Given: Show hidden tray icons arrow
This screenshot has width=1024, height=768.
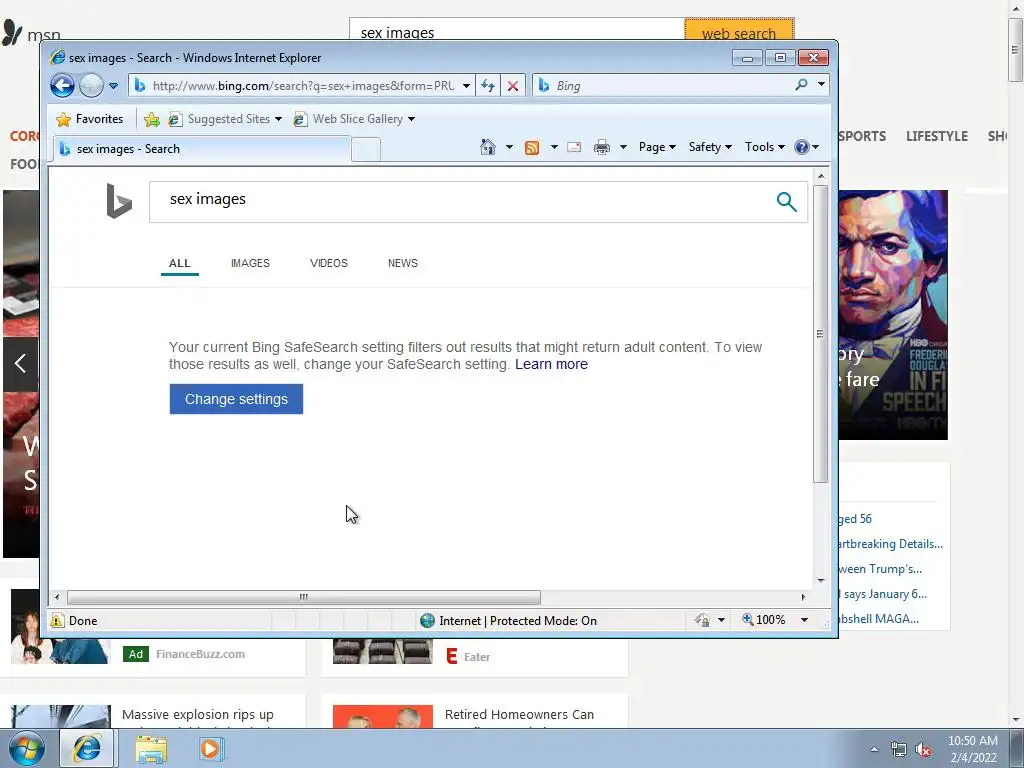Looking at the screenshot, I should (x=874, y=749).
